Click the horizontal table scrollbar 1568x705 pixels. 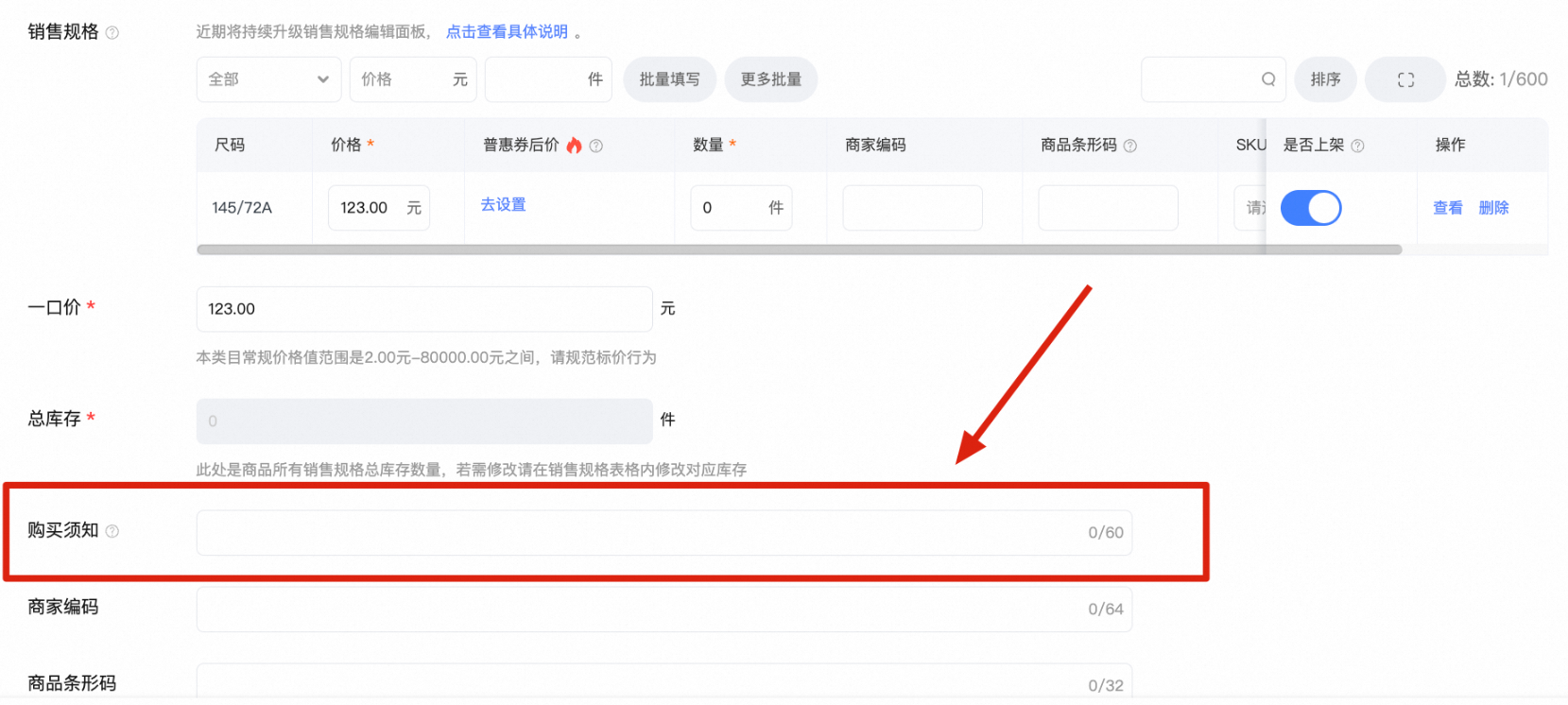click(x=799, y=249)
